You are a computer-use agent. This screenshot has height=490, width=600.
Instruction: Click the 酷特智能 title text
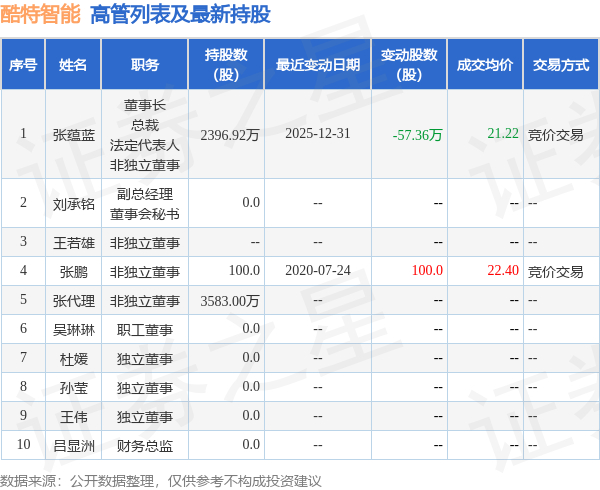(x=40, y=15)
